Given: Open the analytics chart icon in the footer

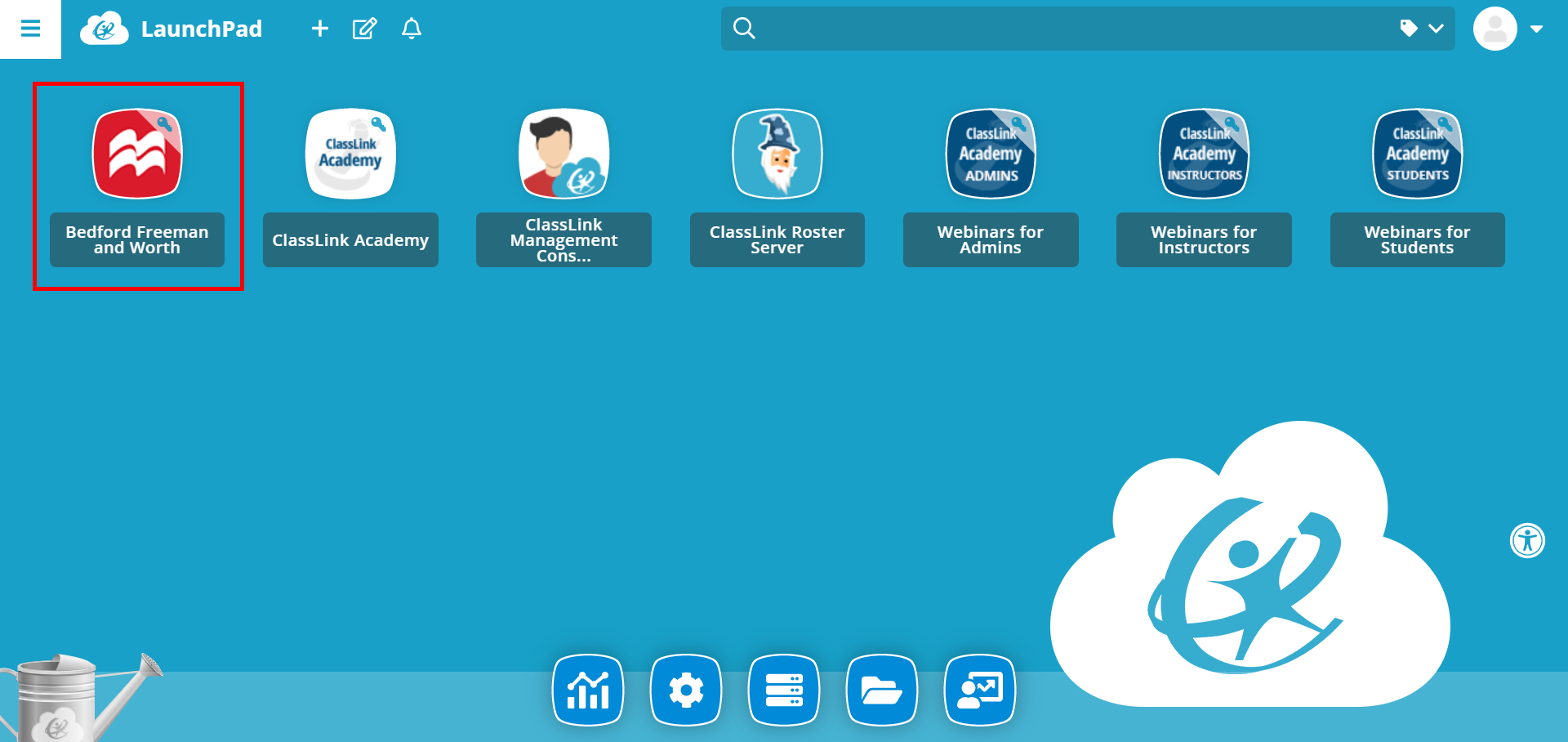Looking at the screenshot, I should [x=587, y=691].
